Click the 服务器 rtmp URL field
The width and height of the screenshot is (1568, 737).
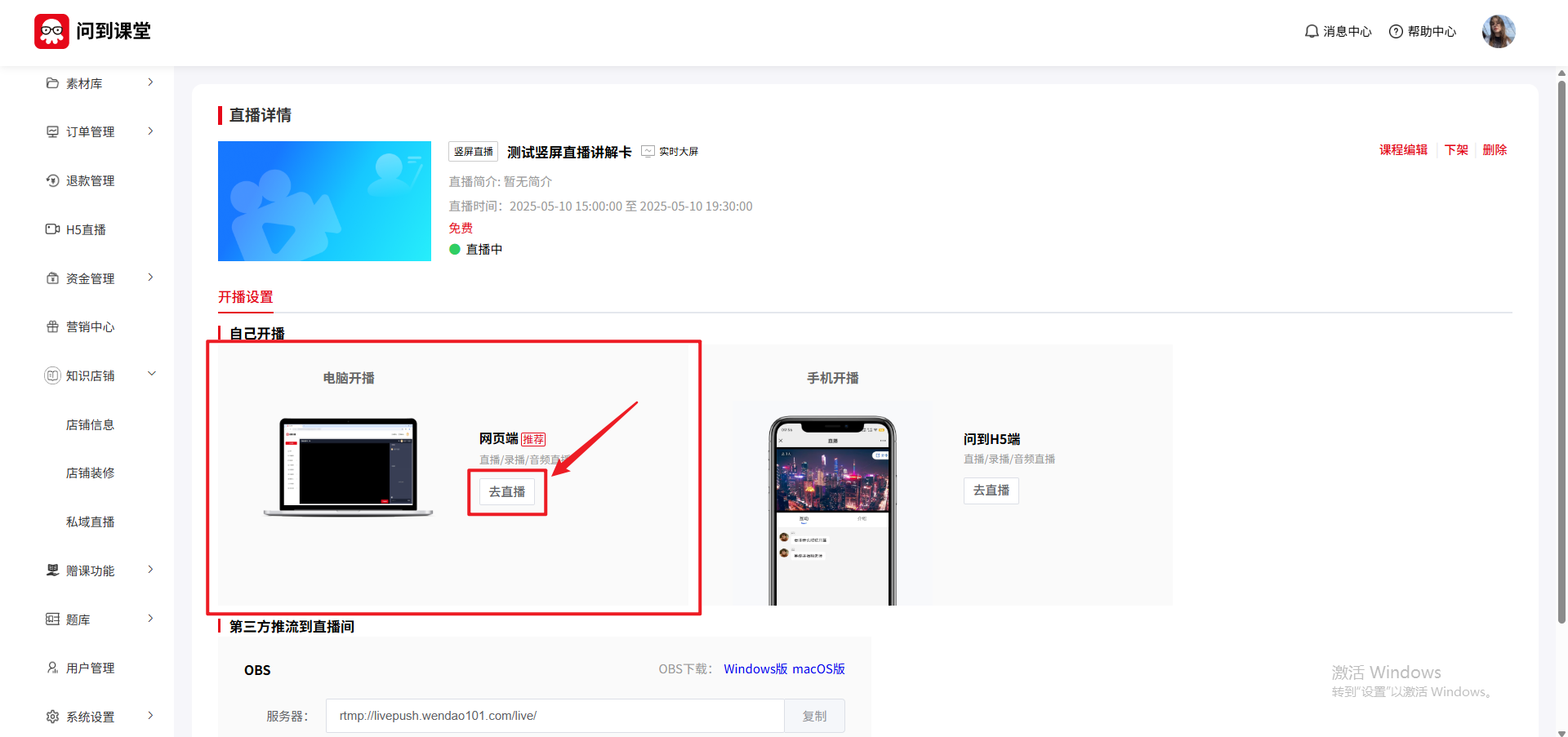[555, 716]
